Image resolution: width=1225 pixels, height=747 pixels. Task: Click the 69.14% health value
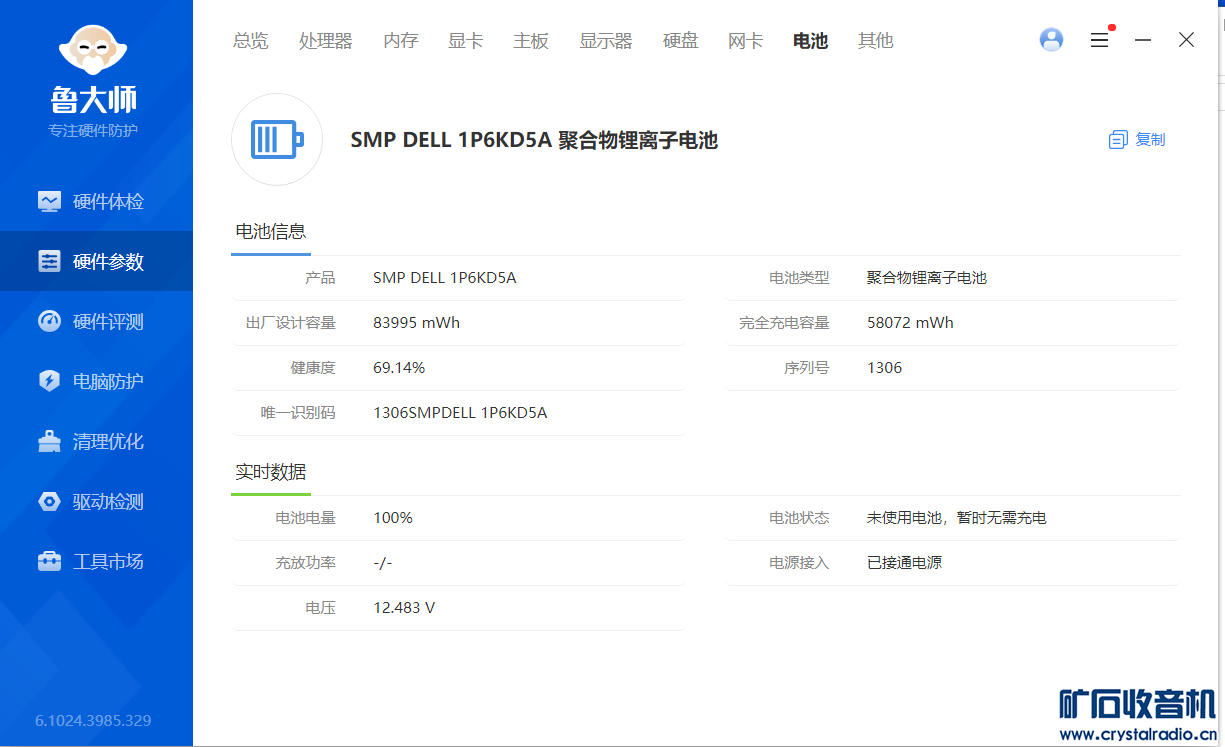pos(399,368)
